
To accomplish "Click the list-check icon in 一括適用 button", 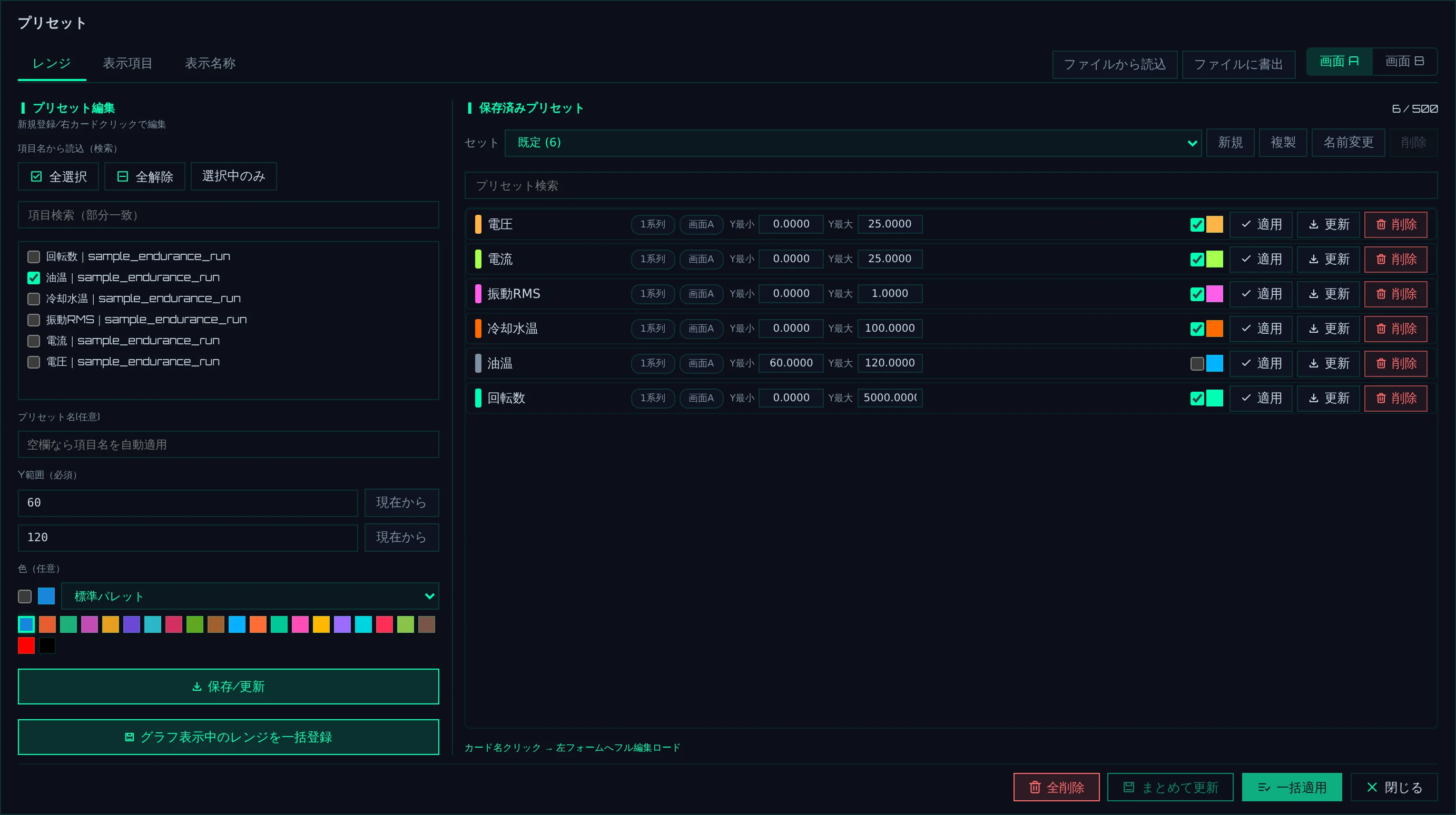I will [x=1264, y=787].
